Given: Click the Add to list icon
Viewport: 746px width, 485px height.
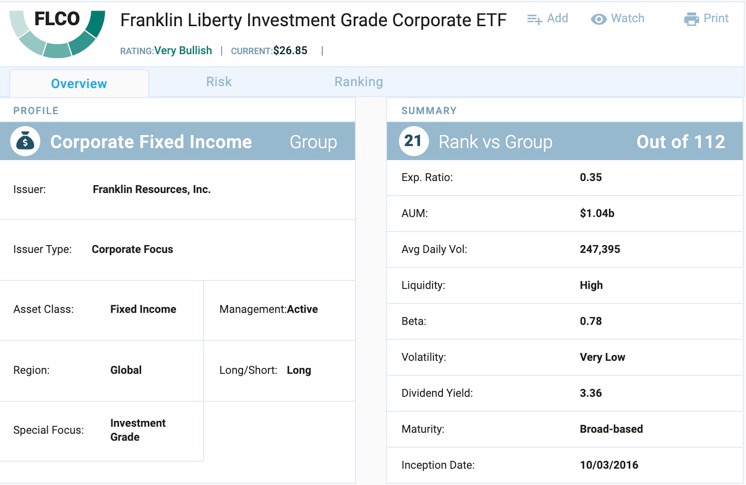Looking at the screenshot, I should pyautogui.click(x=534, y=19).
